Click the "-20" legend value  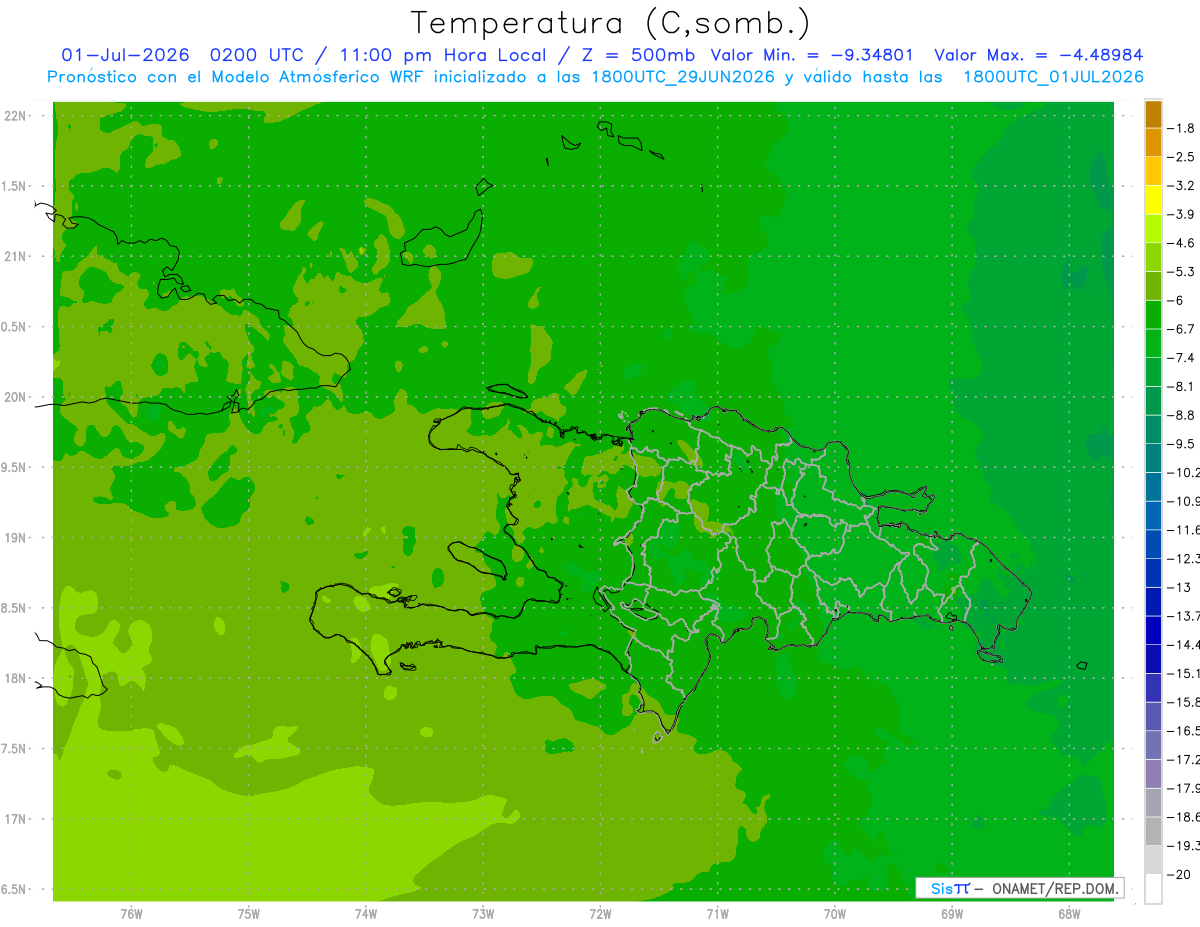[x=1179, y=874]
